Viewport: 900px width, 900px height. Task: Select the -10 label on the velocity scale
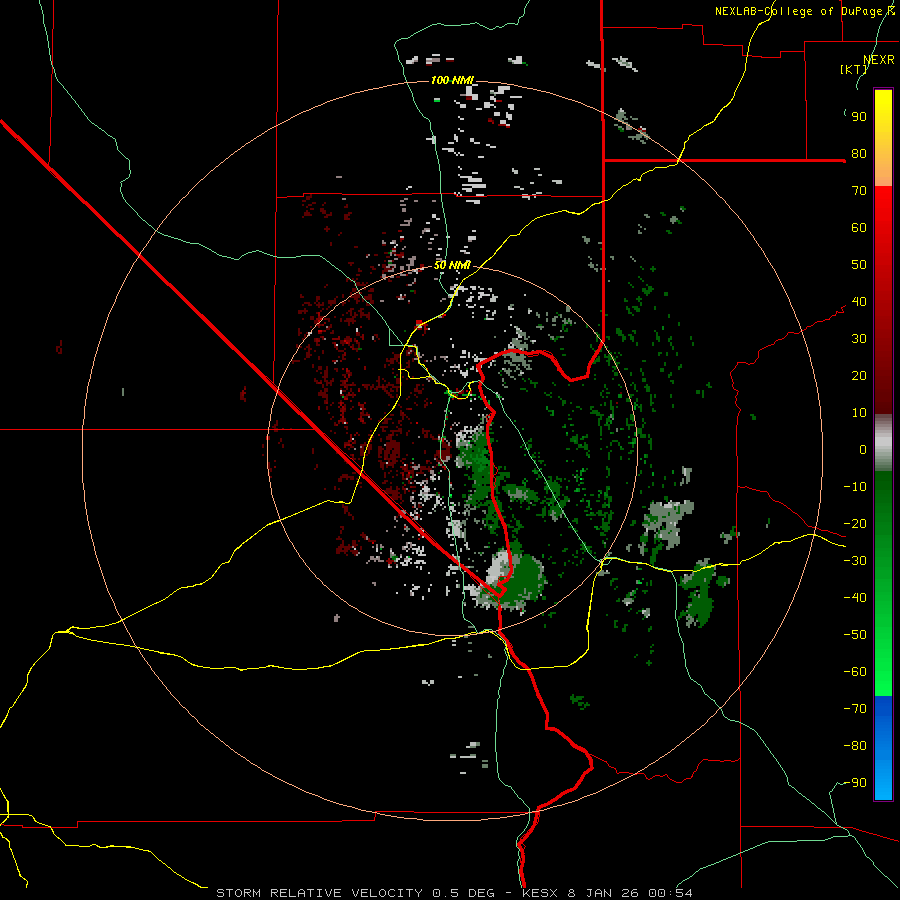[x=855, y=487]
